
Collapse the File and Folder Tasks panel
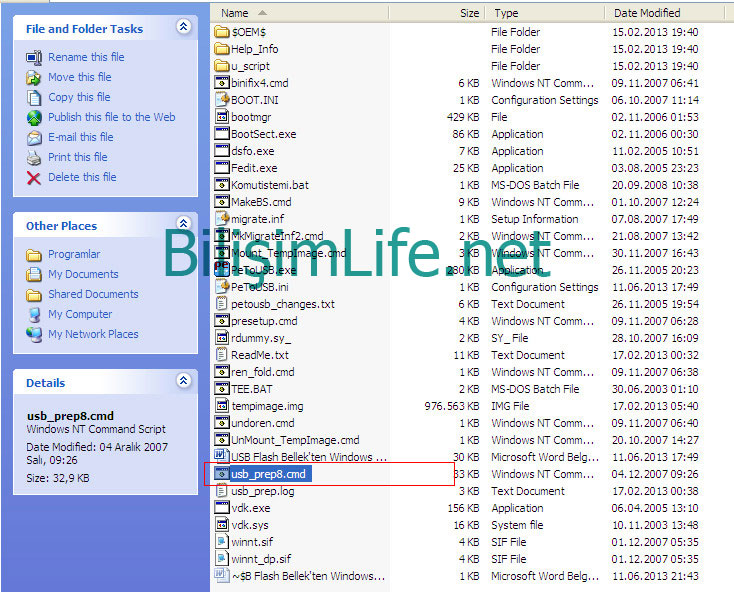[184, 27]
